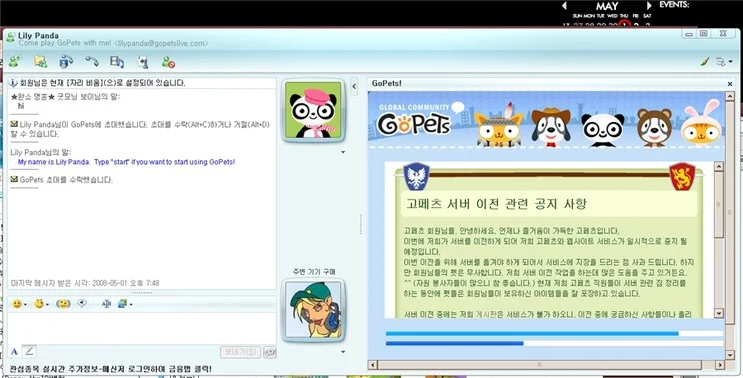Click Lily Panda's "Type start" message
The image size is (743, 378).
127,162
